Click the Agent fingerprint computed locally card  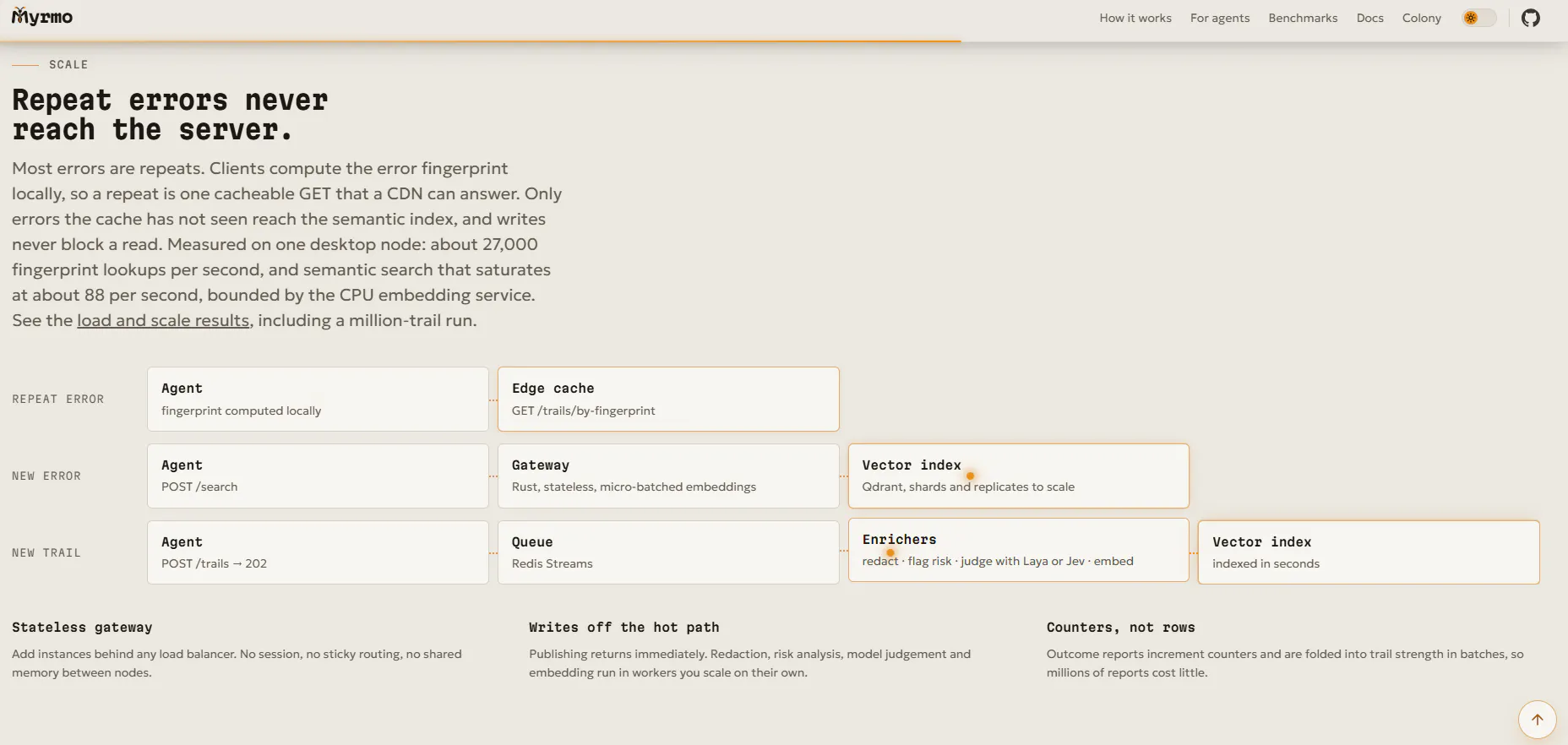[318, 399]
